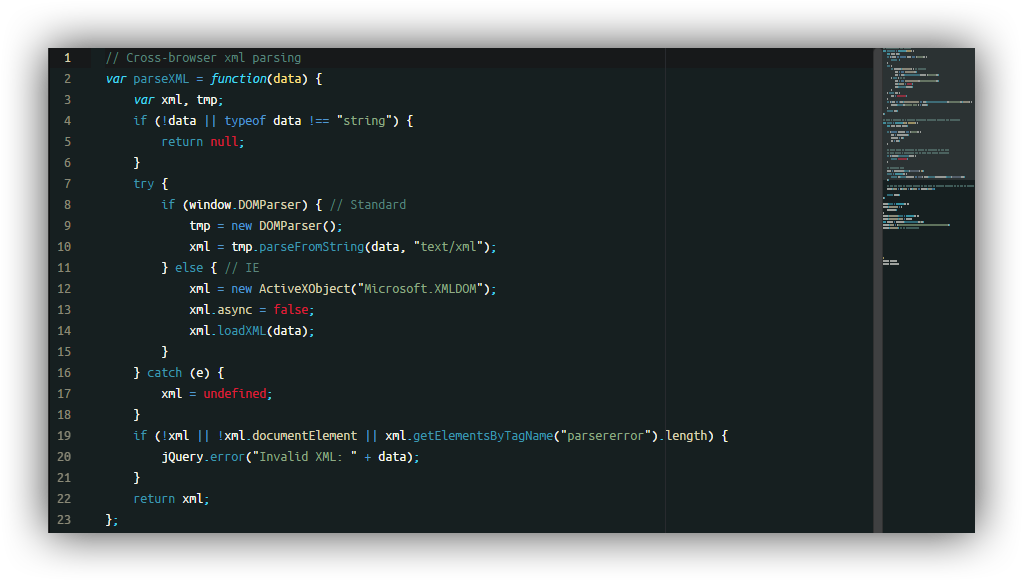Click the vertical scrollbar beside the minimap
Image resolution: width=1022 pixels, height=580 pixels.
coord(878,290)
